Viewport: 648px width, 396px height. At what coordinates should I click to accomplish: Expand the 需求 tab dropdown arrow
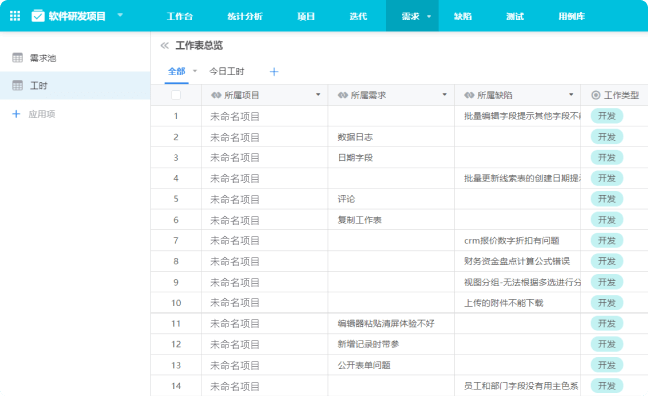(429, 17)
